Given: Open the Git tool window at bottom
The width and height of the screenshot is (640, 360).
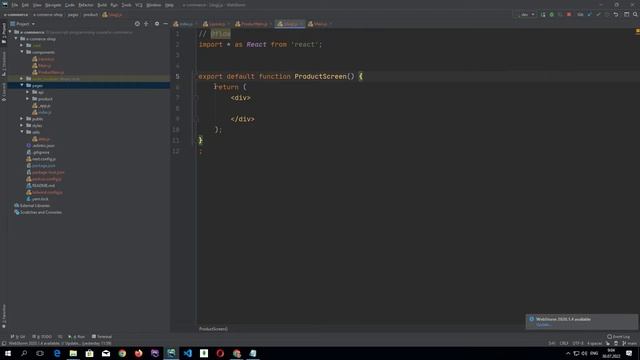Looking at the screenshot, I should pos(18,337).
